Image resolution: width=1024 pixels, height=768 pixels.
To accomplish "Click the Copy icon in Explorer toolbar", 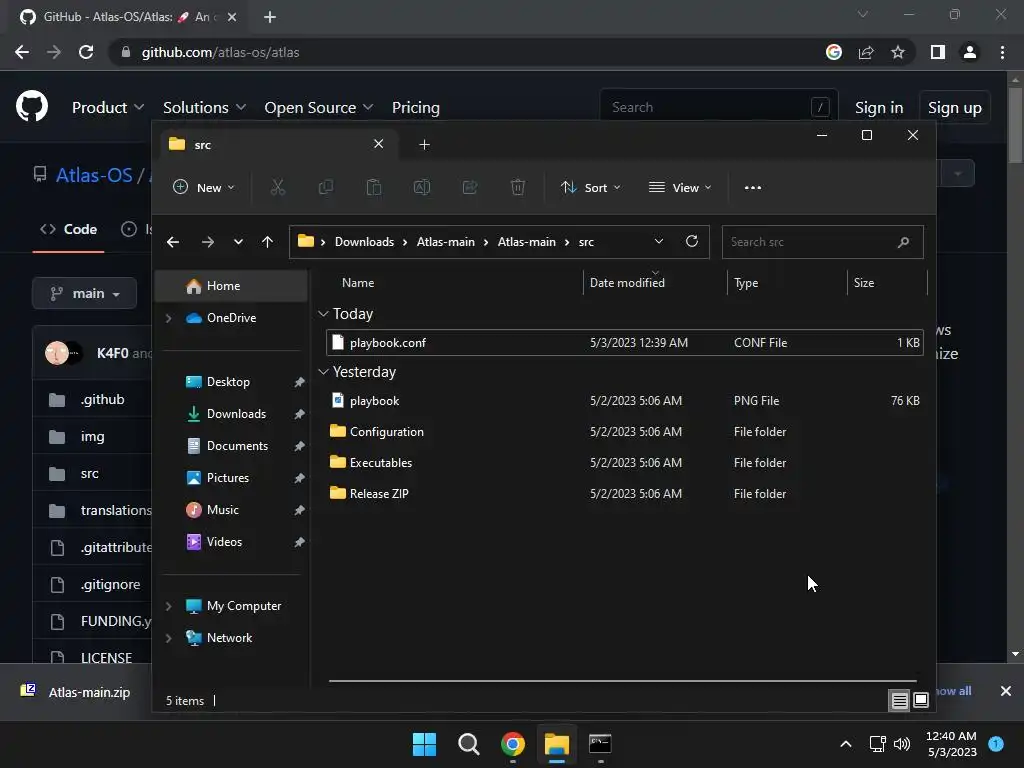I will pos(325,187).
